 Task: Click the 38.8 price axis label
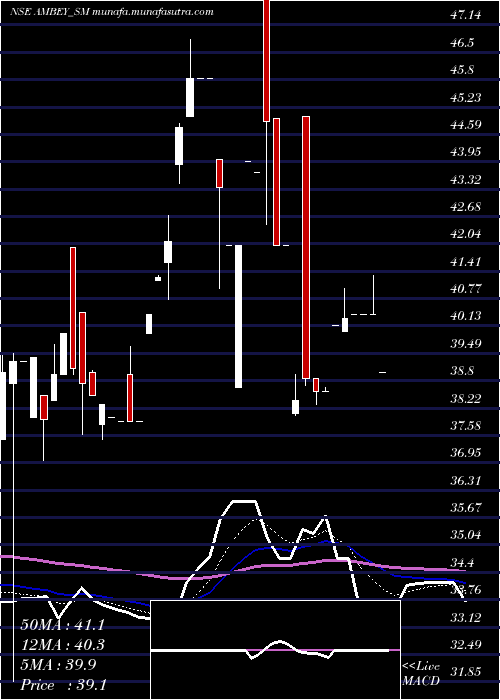pos(461,371)
